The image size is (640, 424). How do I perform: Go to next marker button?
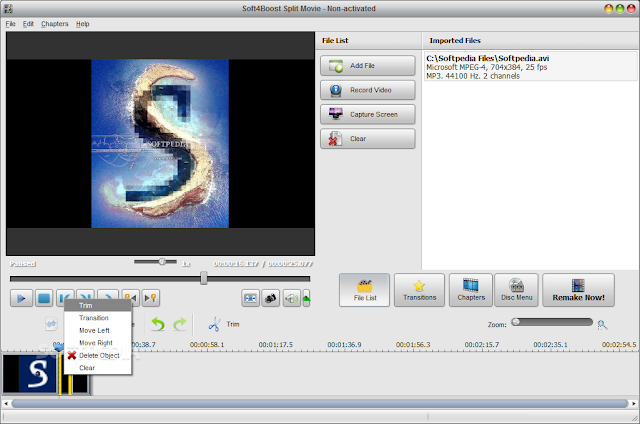(150, 298)
